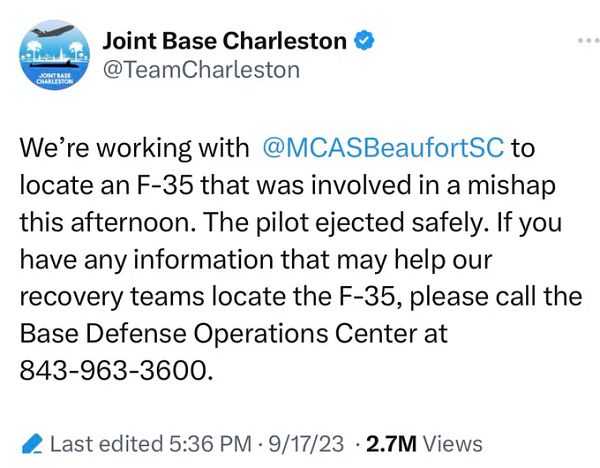The height and width of the screenshot is (468, 600).
Task: Click the blue verified checkmark badge
Action: tap(367, 41)
